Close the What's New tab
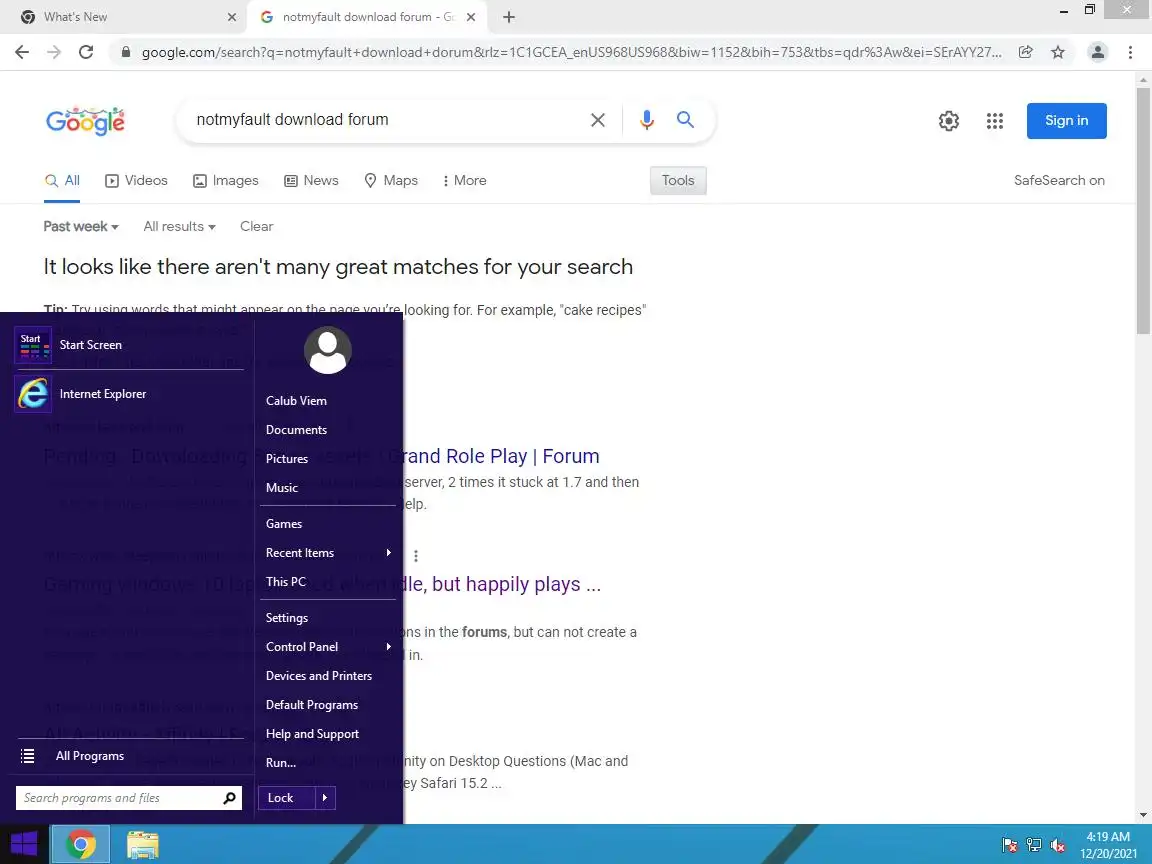Image resolution: width=1152 pixels, height=864 pixels. tap(231, 17)
